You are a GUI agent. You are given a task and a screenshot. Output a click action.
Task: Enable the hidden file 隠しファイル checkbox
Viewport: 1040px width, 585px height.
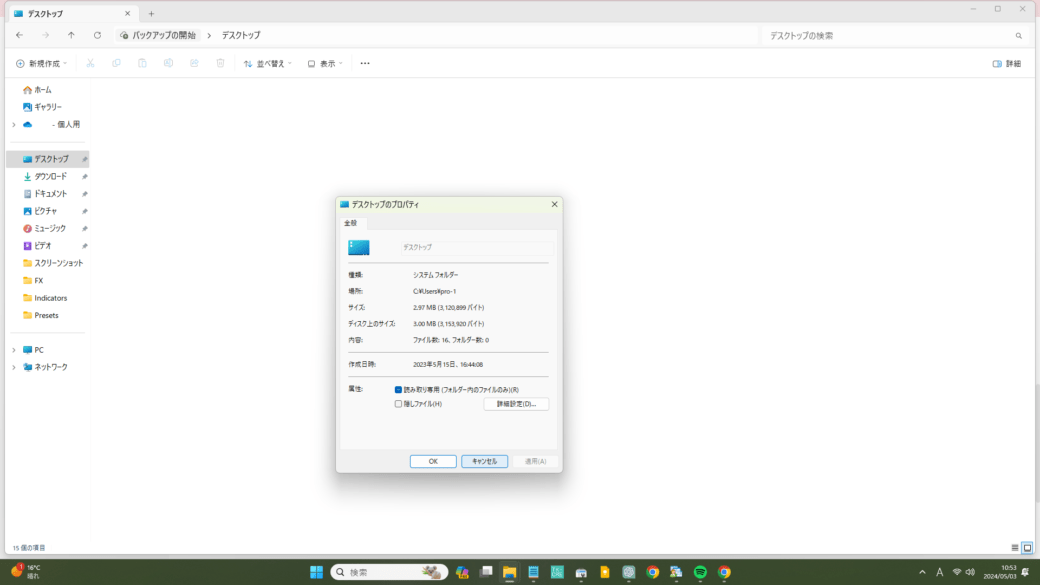[398, 404]
